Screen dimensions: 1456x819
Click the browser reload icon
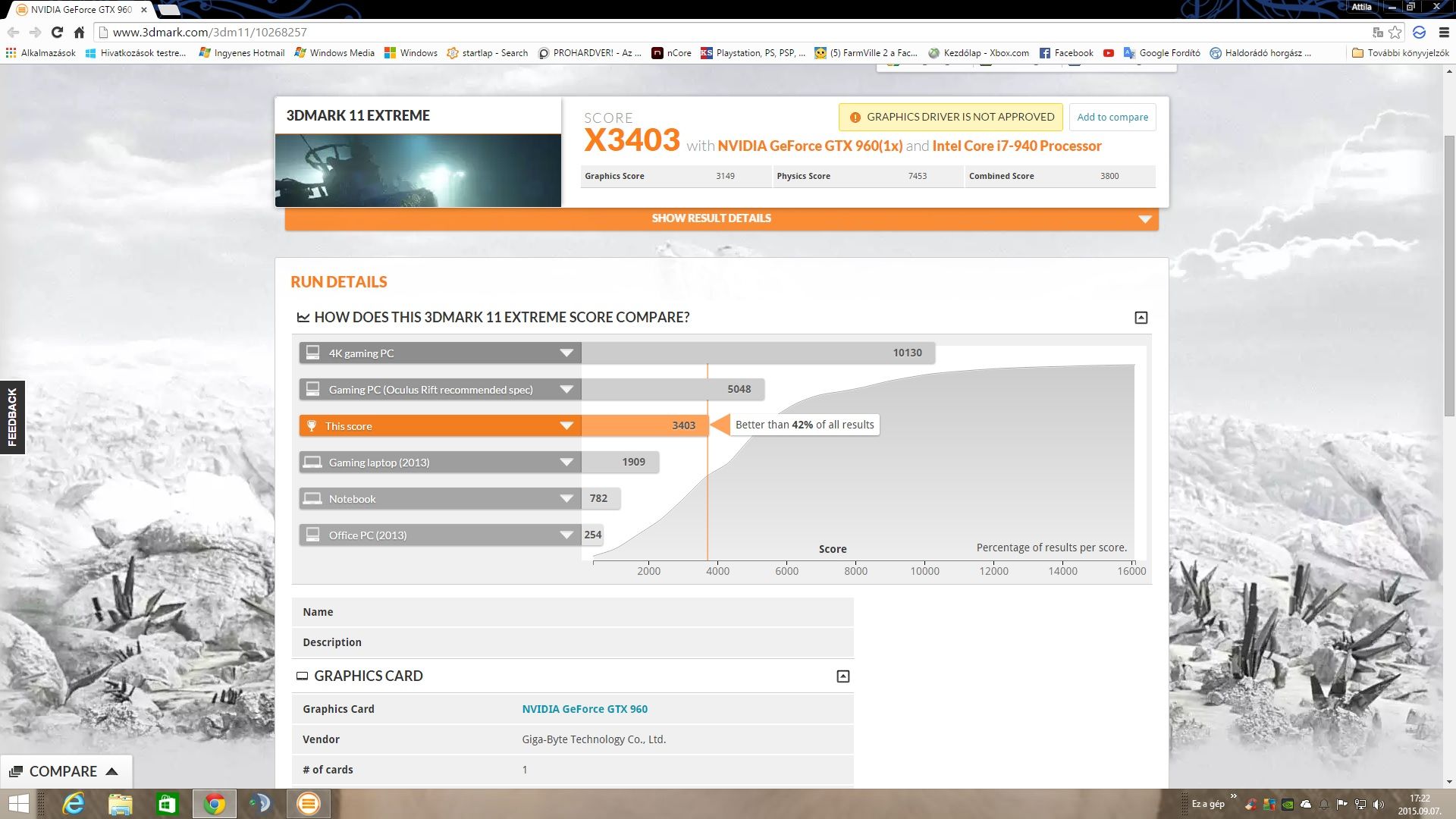click(57, 32)
